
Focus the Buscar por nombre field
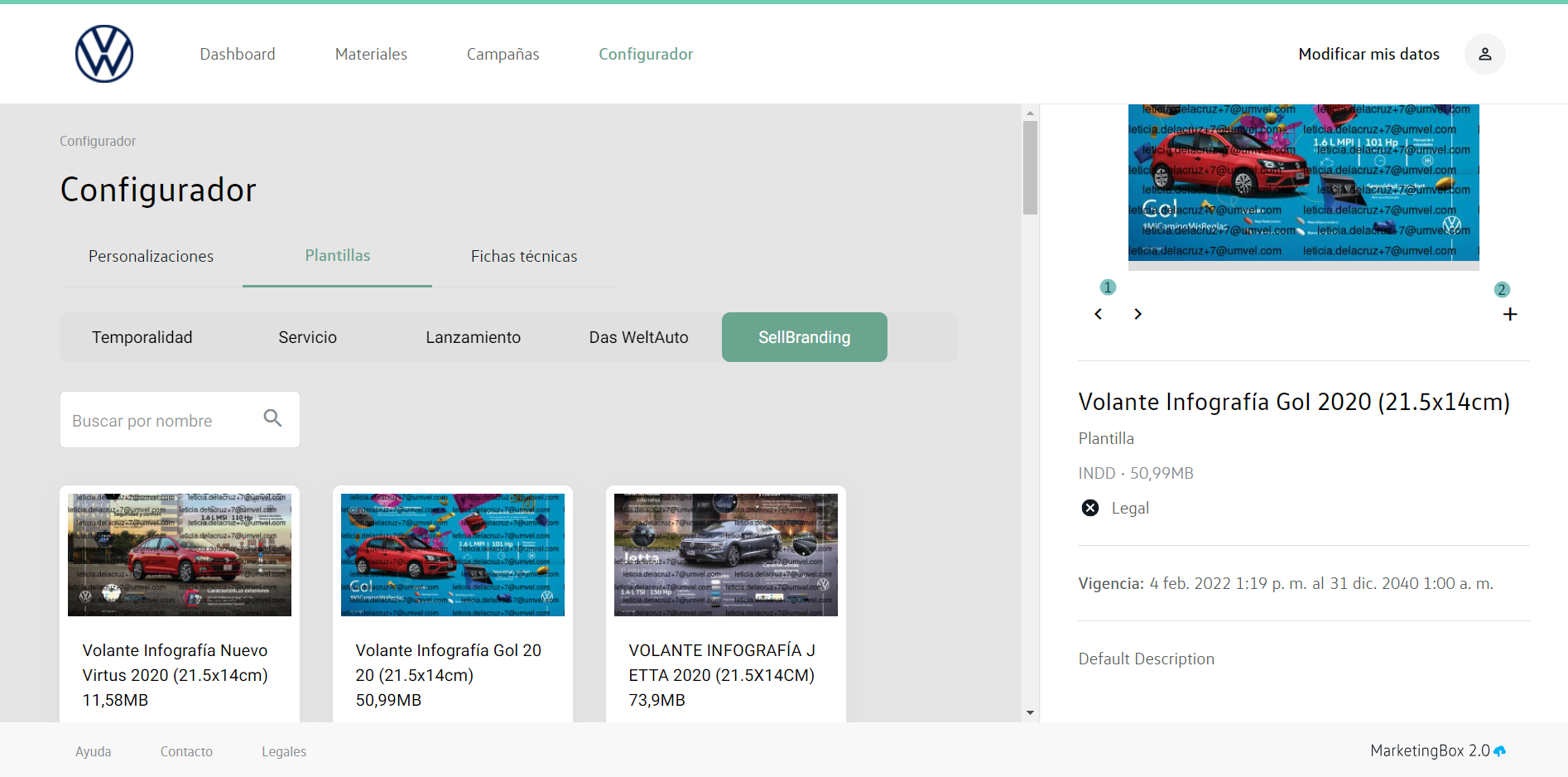tap(180, 420)
